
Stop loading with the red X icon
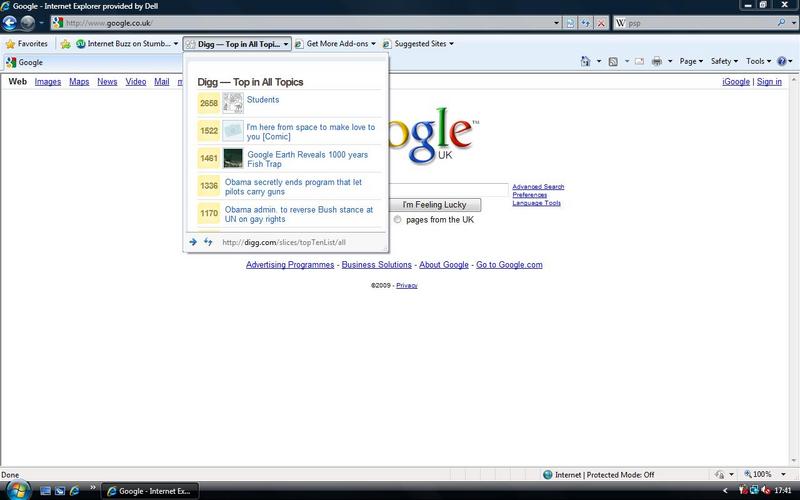point(601,23)
